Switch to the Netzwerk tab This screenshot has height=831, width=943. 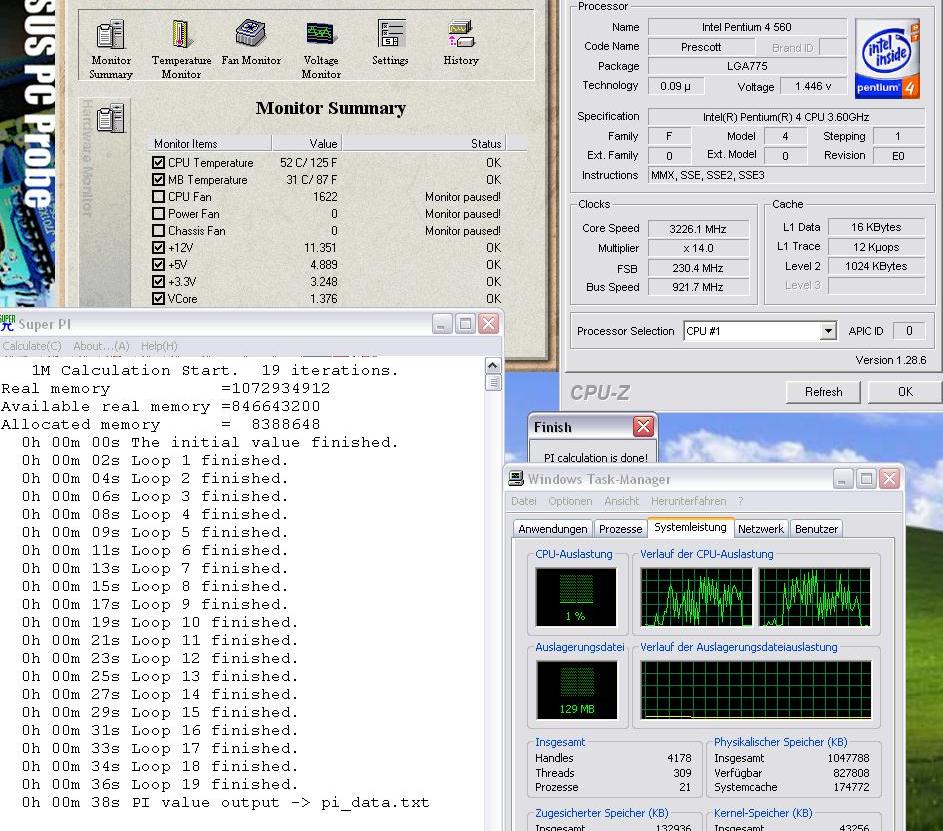point(761,529)
